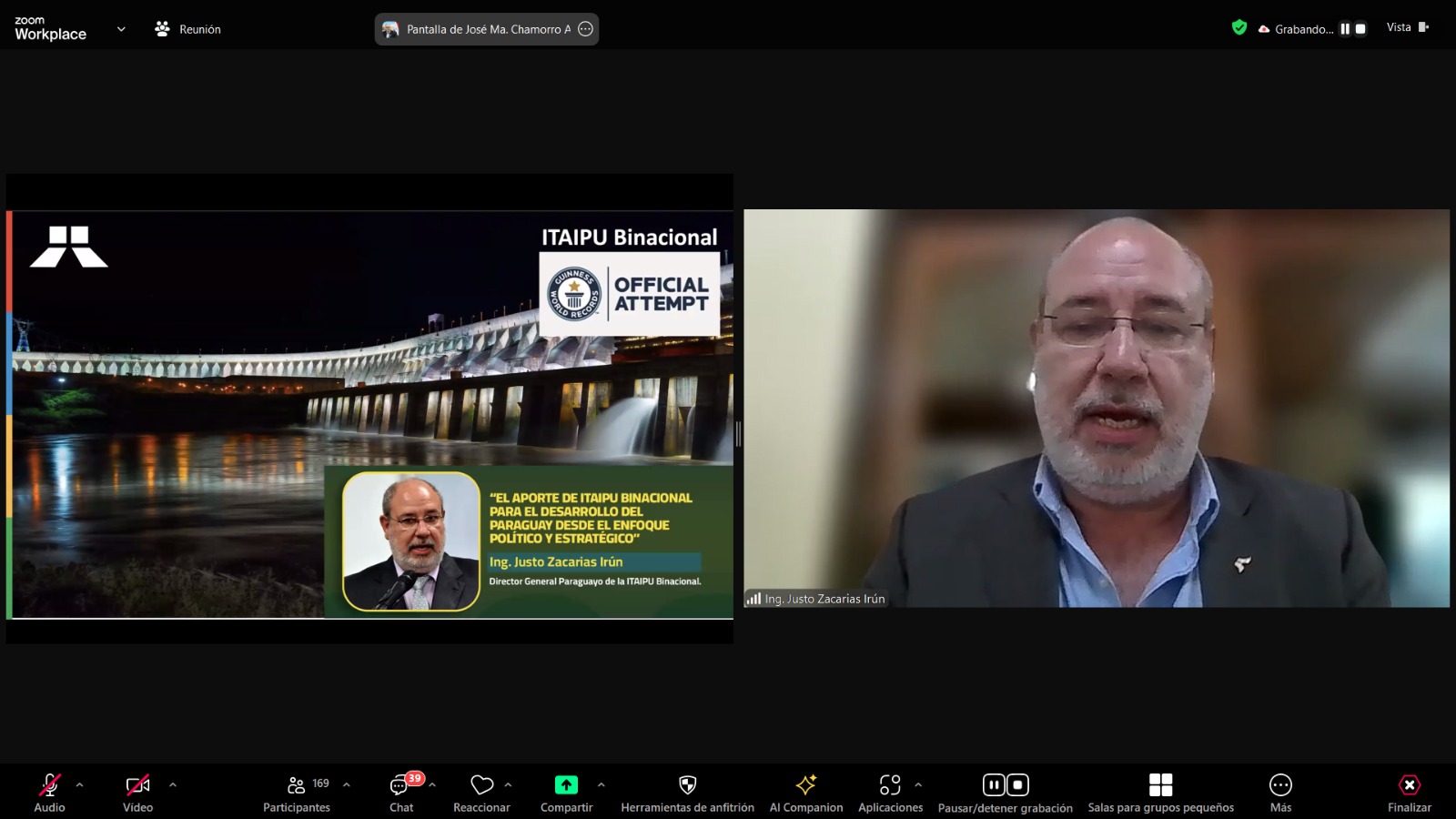Open the Más three-dots menu
This screenshot has width=1456, height=819.
pyautogui.click(x=1280, y=792)
